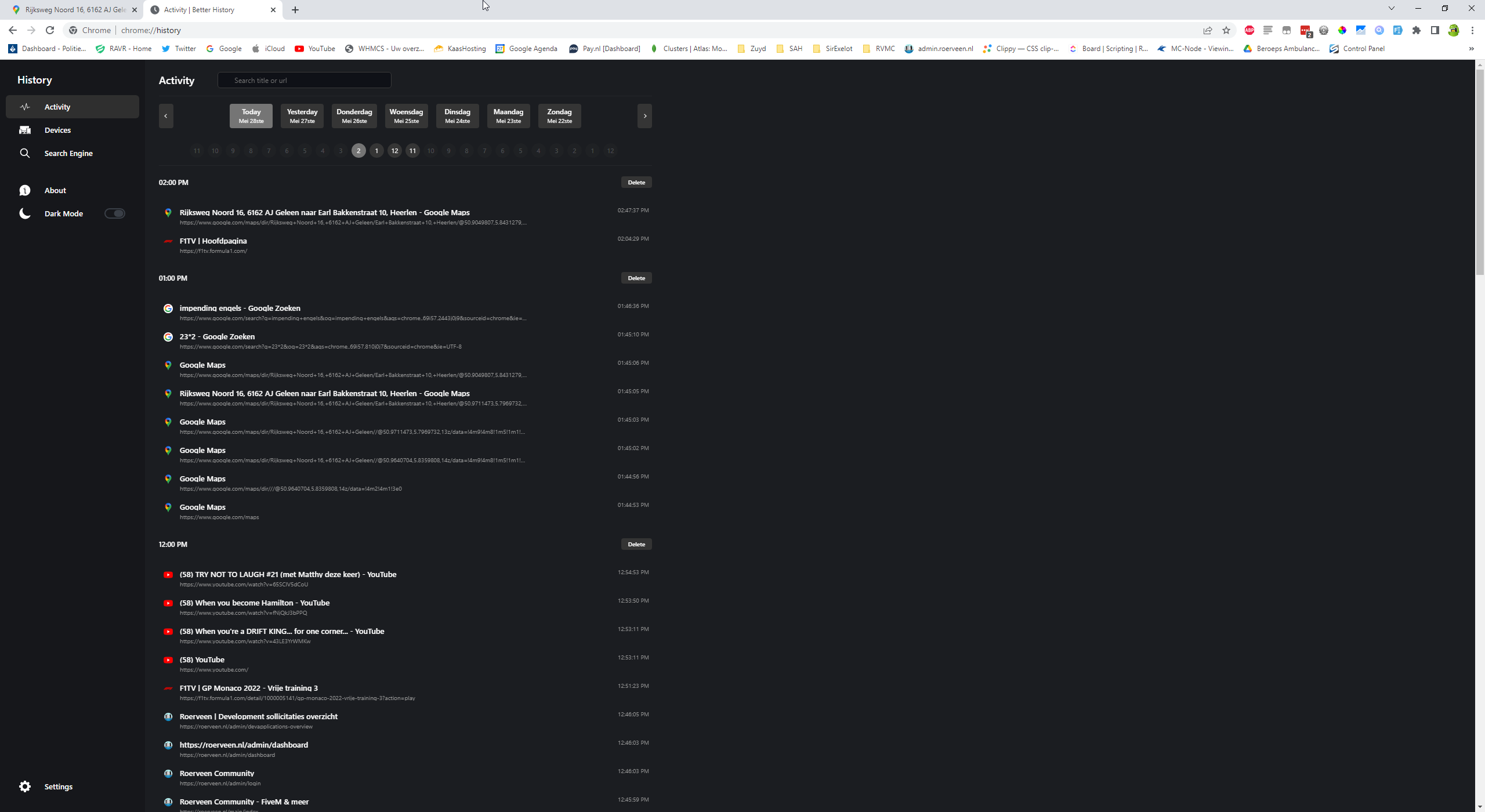This screenshot has height=812, width=1485.
Task: Jump to hour 12 marker
Action: [x=394, y=151]
